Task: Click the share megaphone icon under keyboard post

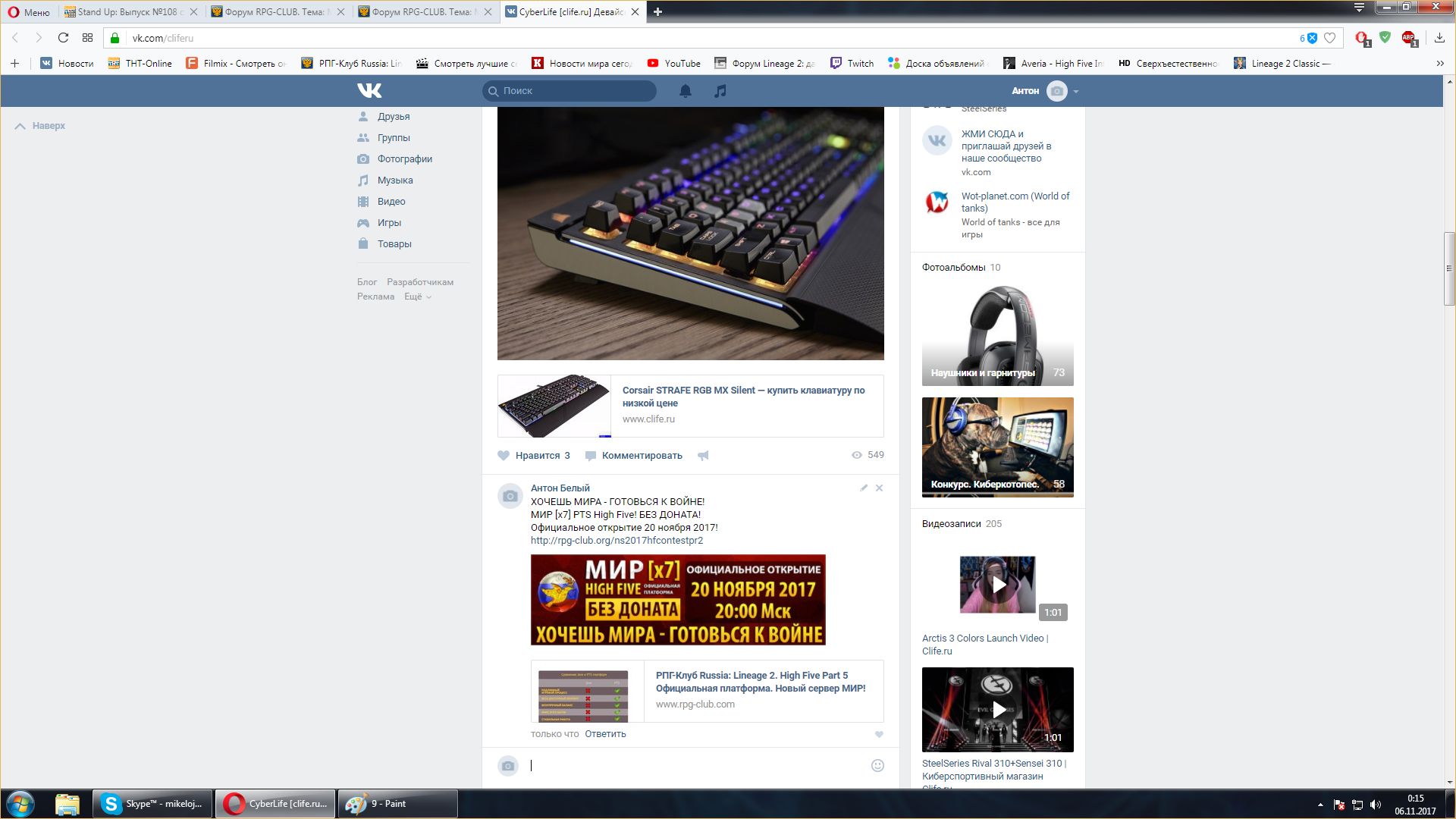Action: [703, 456]
